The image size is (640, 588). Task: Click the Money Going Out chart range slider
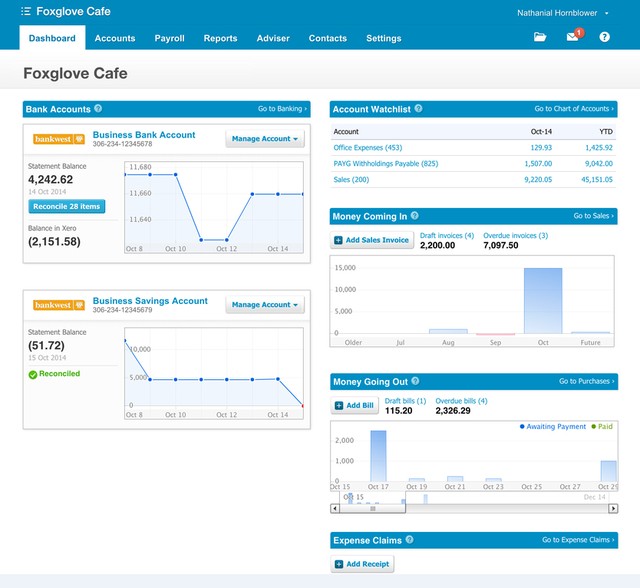pyautogui.click(x=374, y=508)
